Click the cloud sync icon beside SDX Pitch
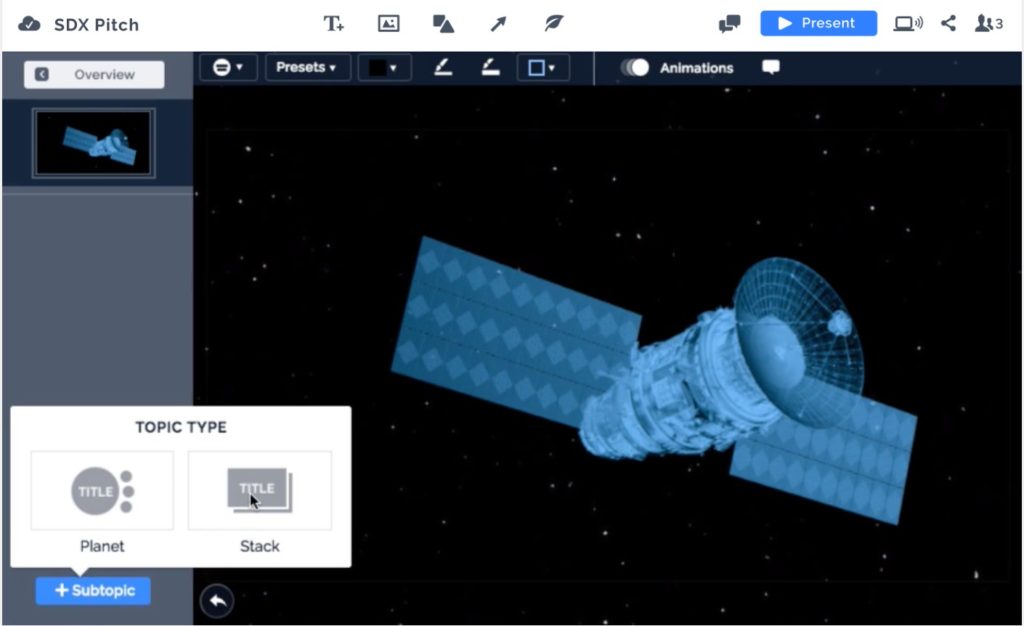The image size is (1024, 626). click(x=30, y=23)
